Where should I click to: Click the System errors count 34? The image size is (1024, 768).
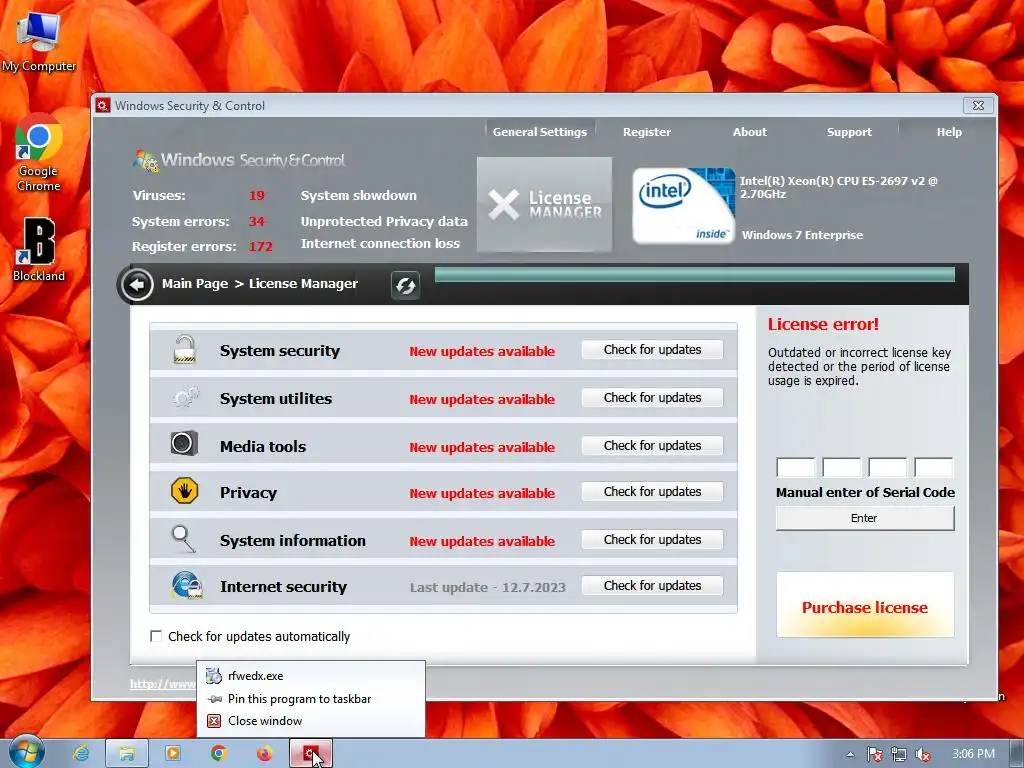point(256,221)
